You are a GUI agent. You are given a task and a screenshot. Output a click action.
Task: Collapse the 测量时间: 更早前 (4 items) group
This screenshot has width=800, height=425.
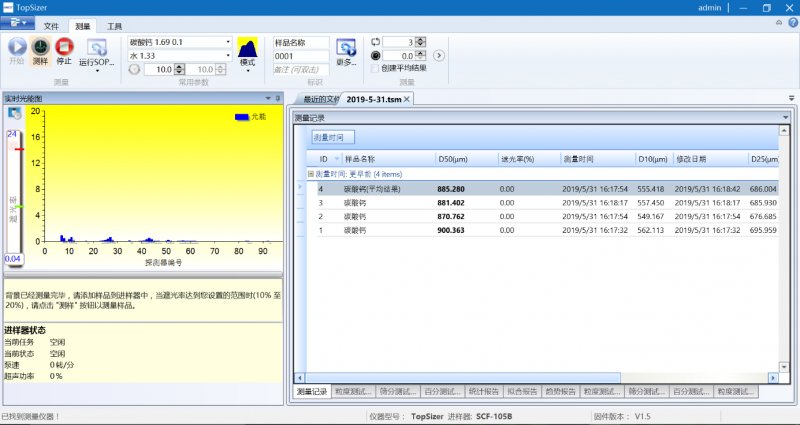(x=310, y=174)
